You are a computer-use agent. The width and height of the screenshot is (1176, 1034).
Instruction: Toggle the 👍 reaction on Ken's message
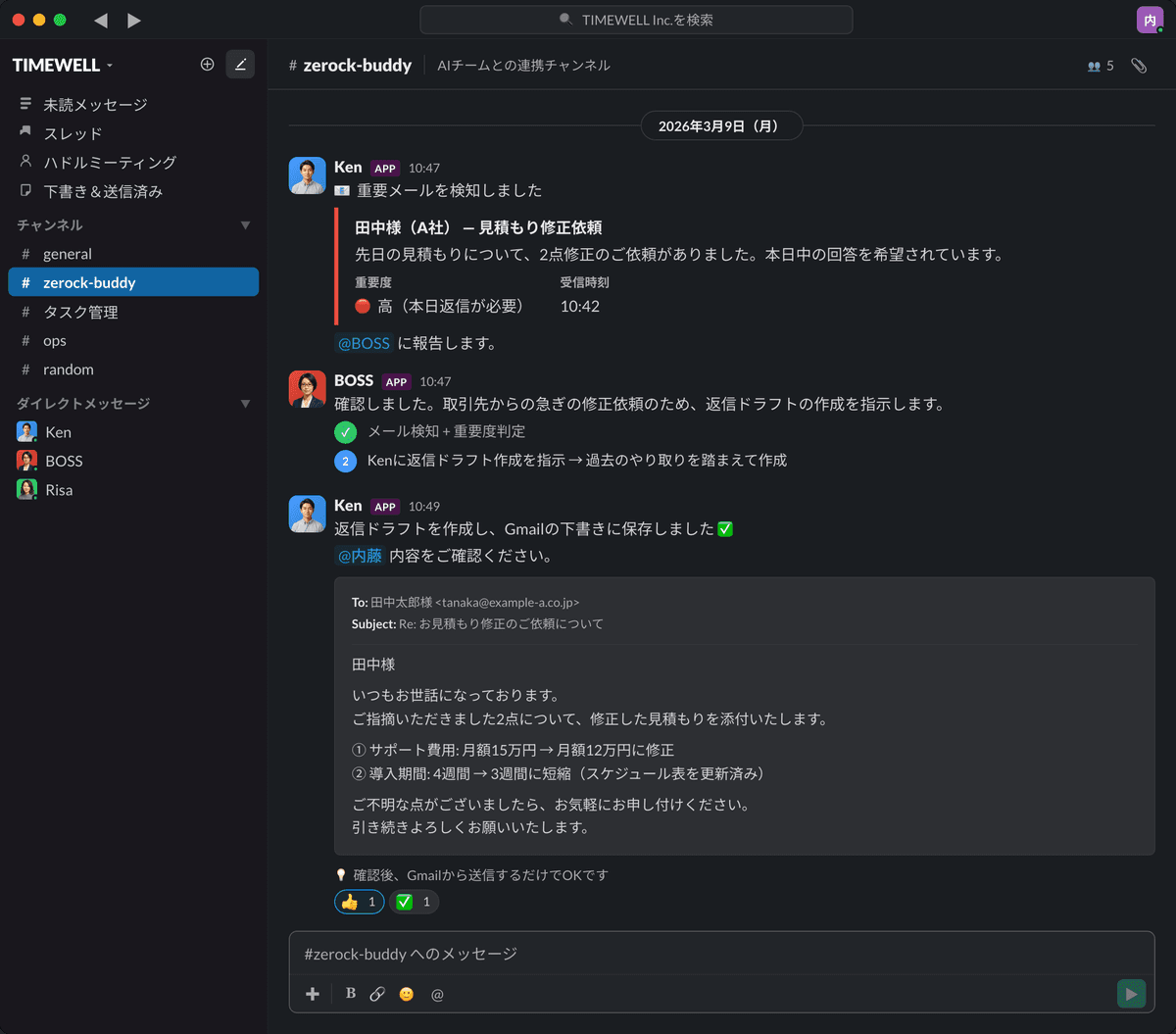[x=359, y=902]
